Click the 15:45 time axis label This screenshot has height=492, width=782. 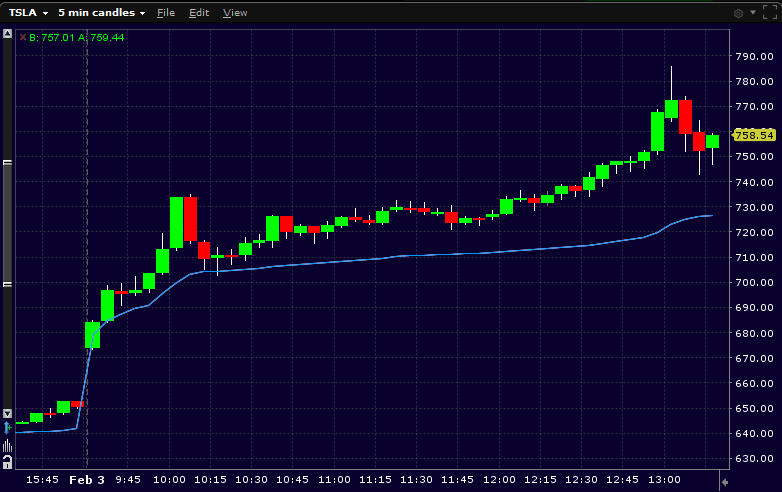point(42,480)
